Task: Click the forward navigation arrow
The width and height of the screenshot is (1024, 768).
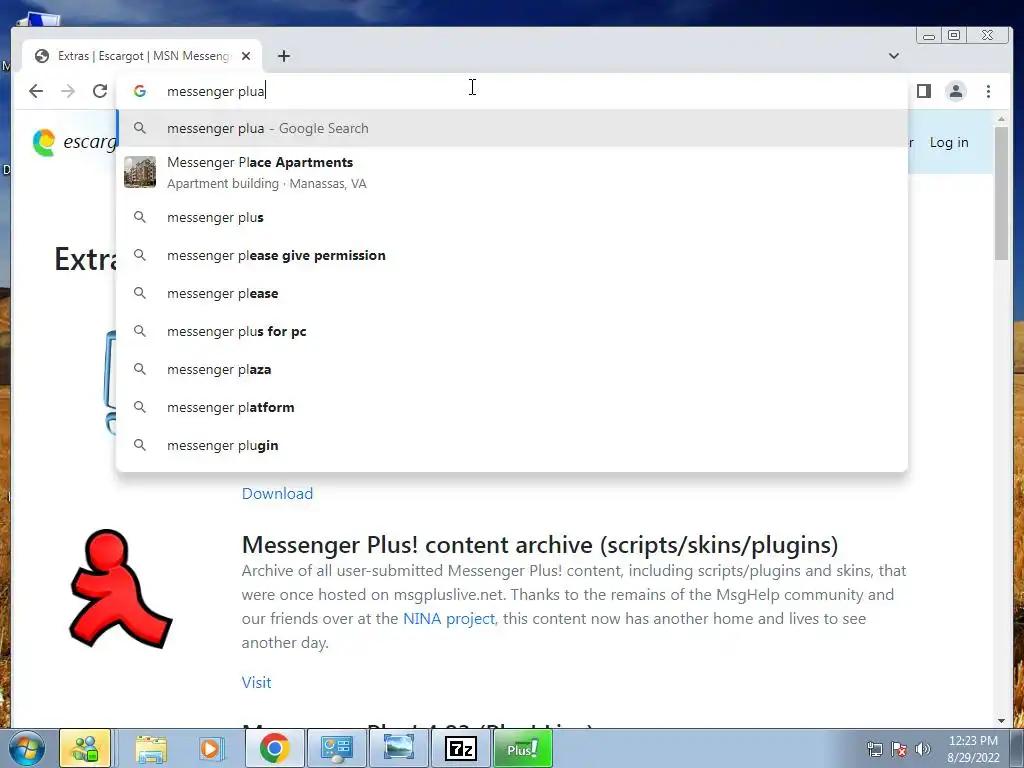Action: 68,91
